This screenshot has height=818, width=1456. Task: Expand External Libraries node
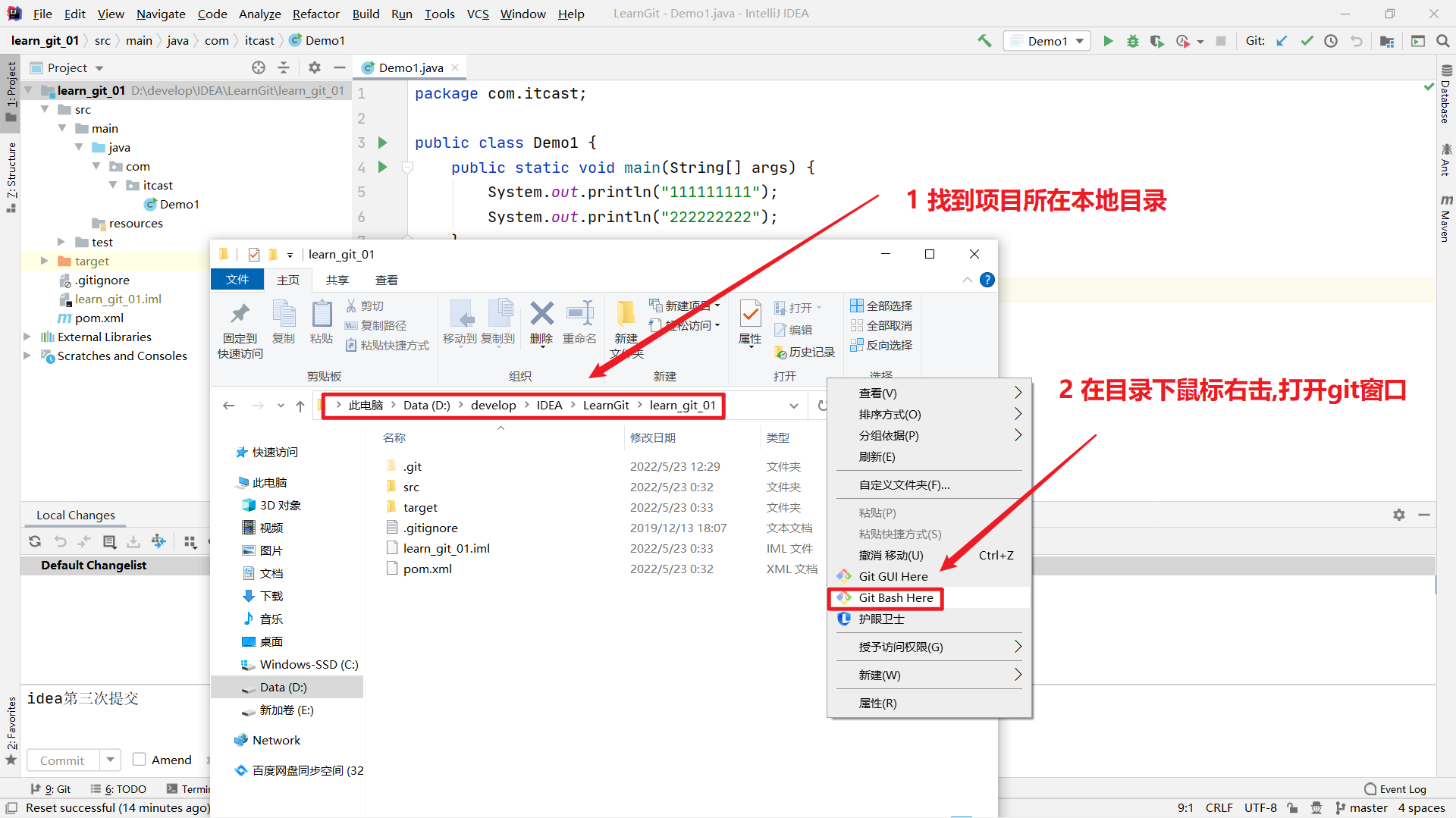pyautogui.click(x=27, y=337)
